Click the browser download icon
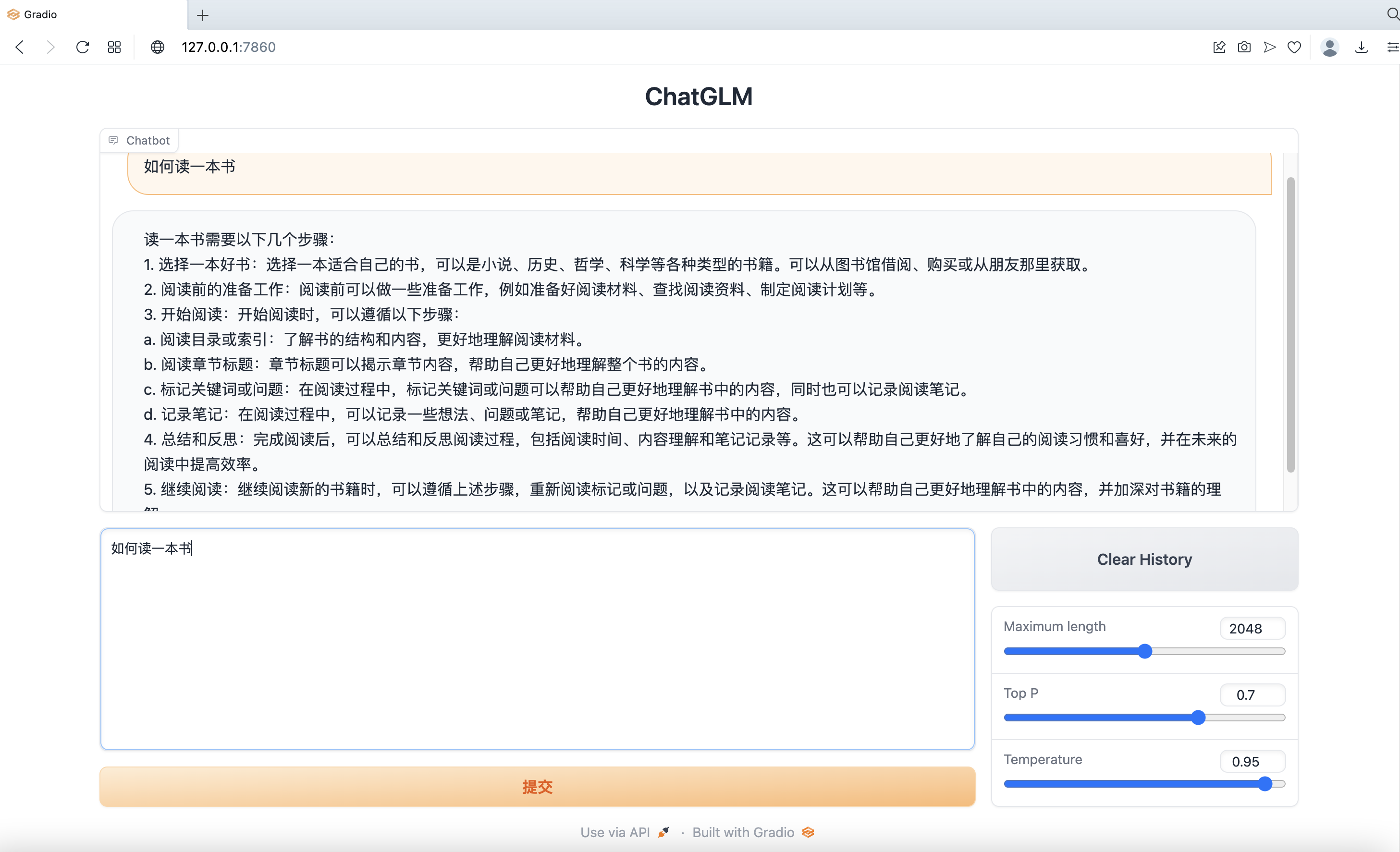1400x852 pixels. pos(1362,47)
